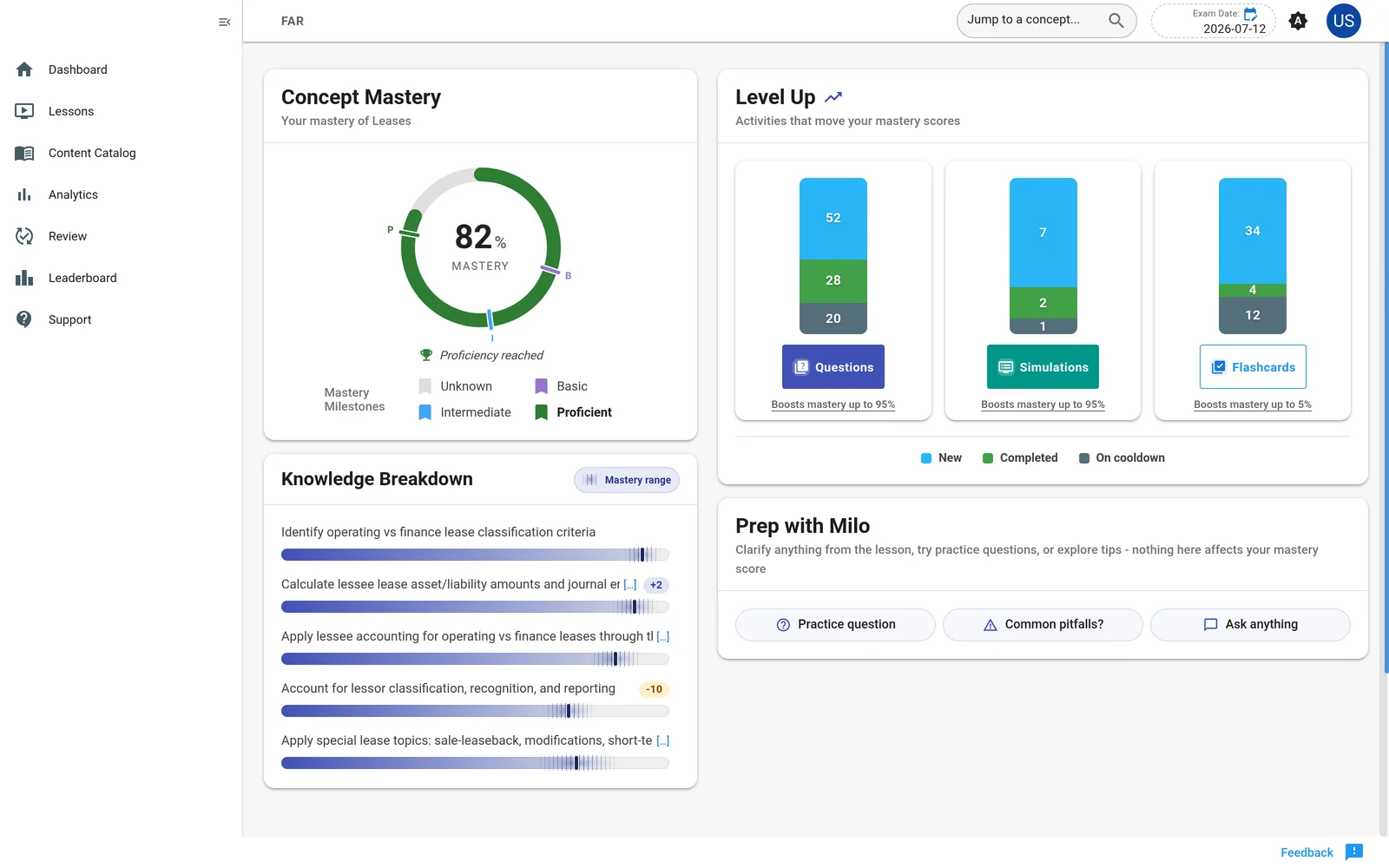Image resolution: width=1389 pixels, height=868 pixels.
Task: Open Content Catalog in the sidebar
Action: pos(122,153)
